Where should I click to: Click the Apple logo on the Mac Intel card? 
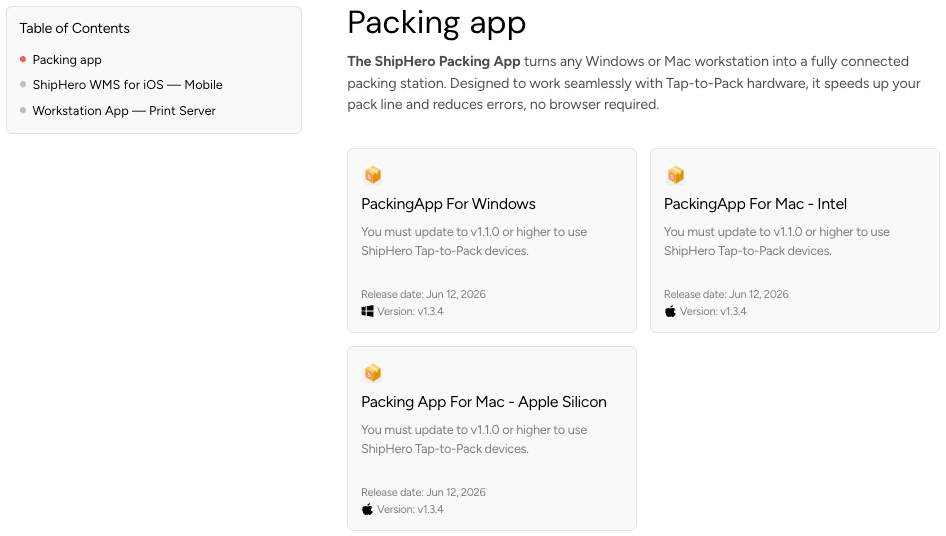670,311
